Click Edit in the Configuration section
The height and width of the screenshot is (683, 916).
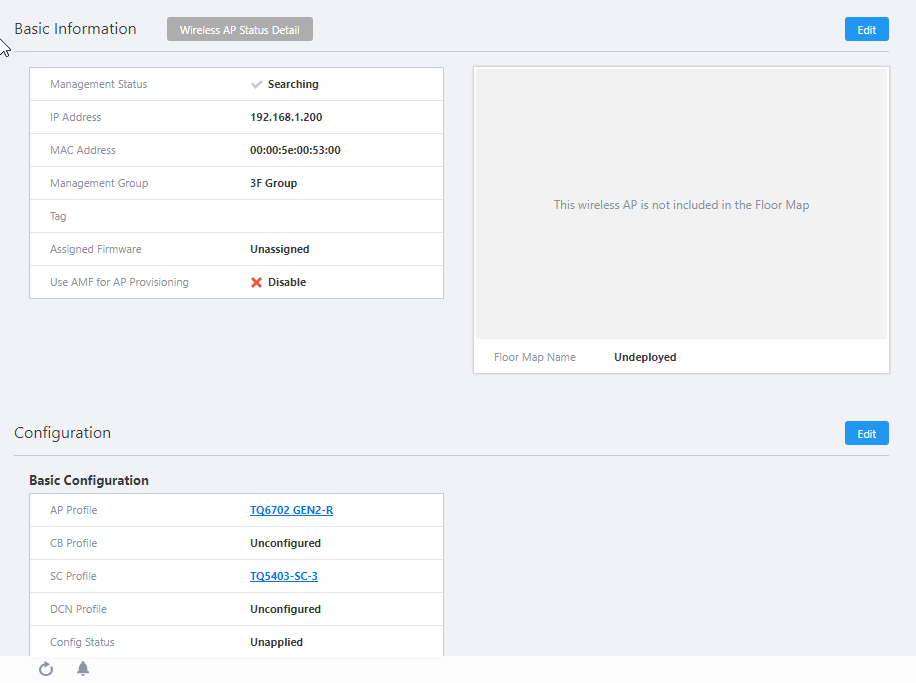pos(866,434)
